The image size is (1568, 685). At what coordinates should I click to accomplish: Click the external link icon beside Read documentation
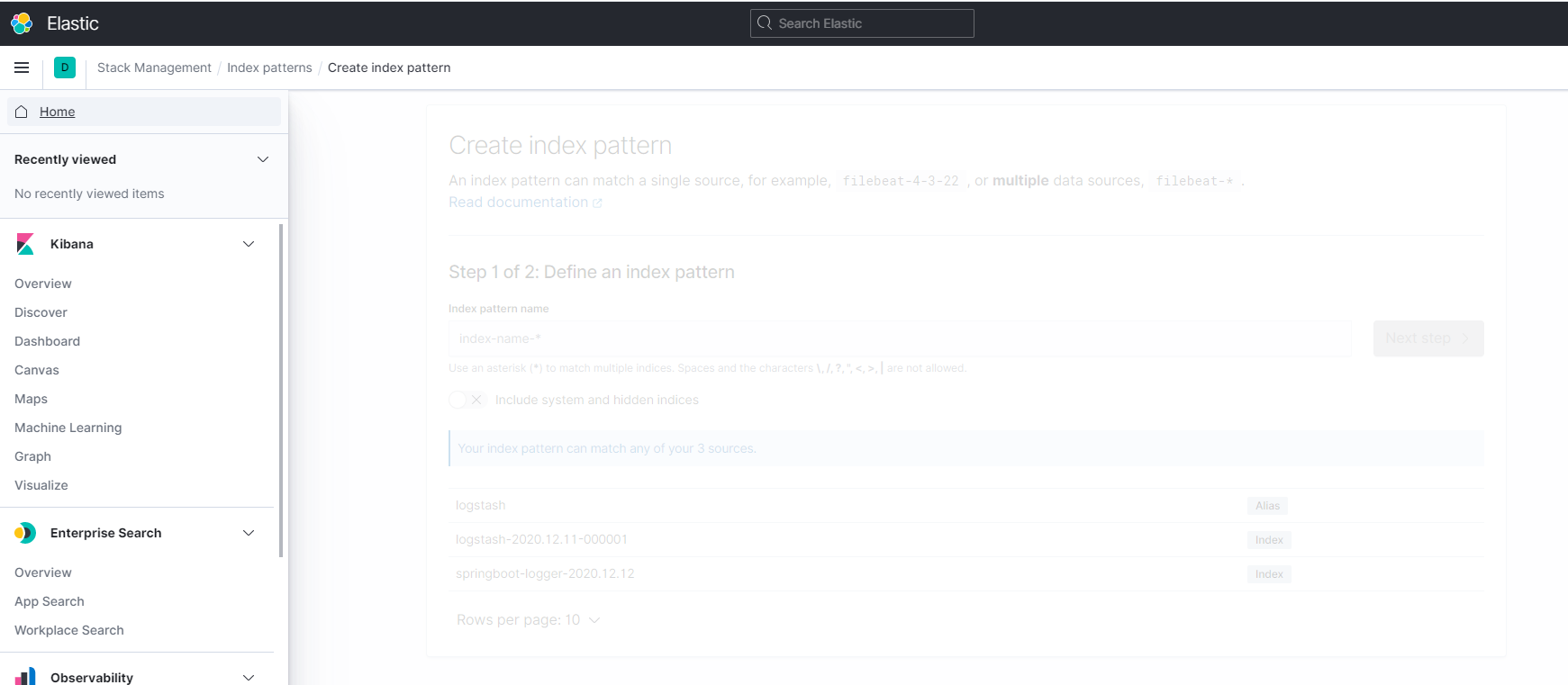(597, 203)
